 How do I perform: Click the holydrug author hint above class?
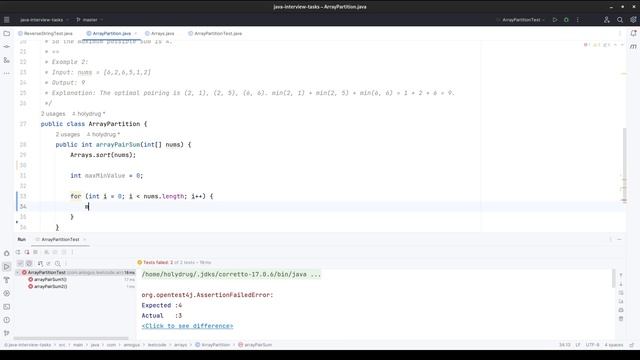[x=89, y=114]
